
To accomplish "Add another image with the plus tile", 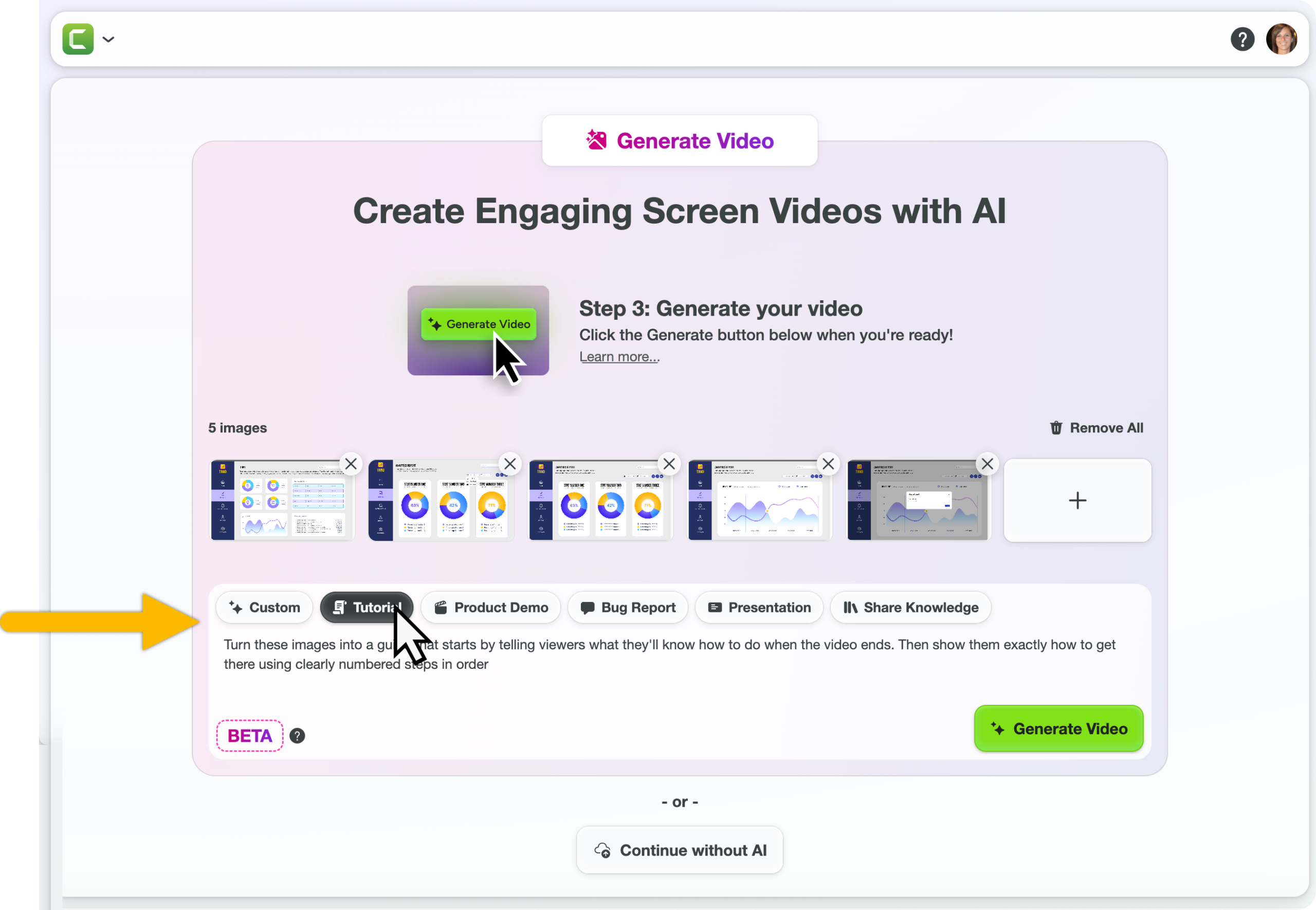I will (1077, 500).
